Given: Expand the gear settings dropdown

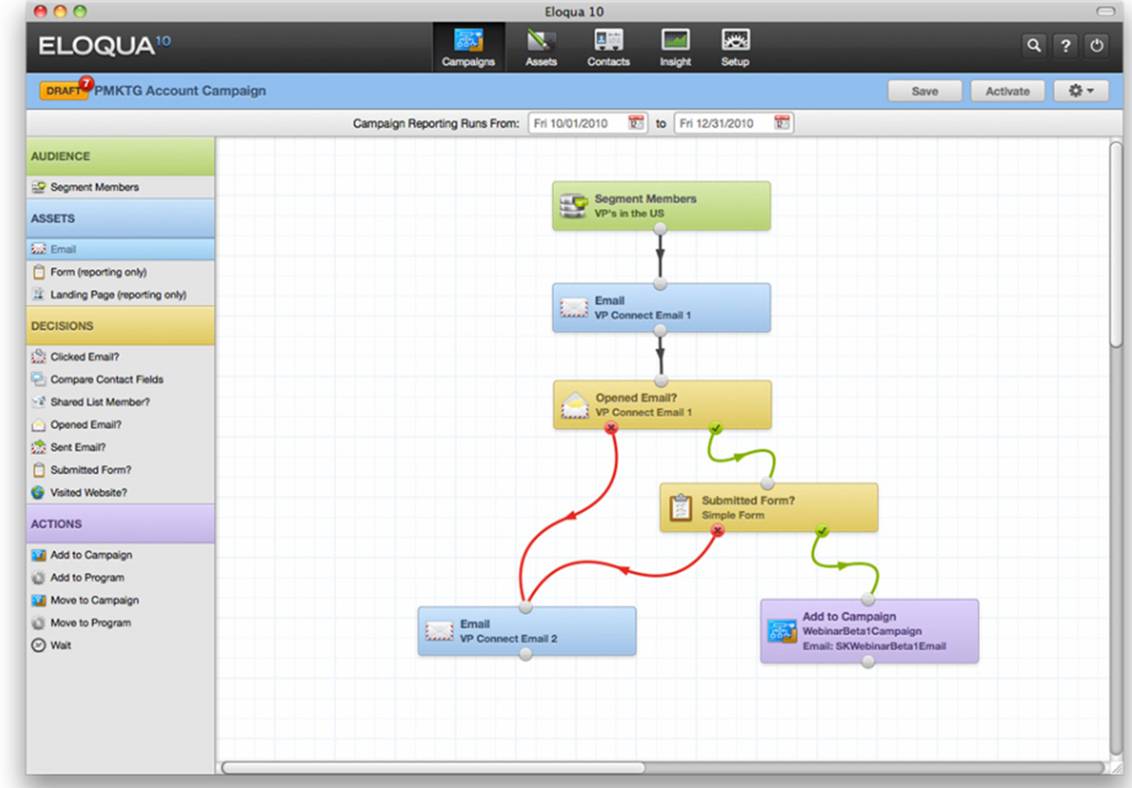Looking at the screenshot, I should point(1081,91).
